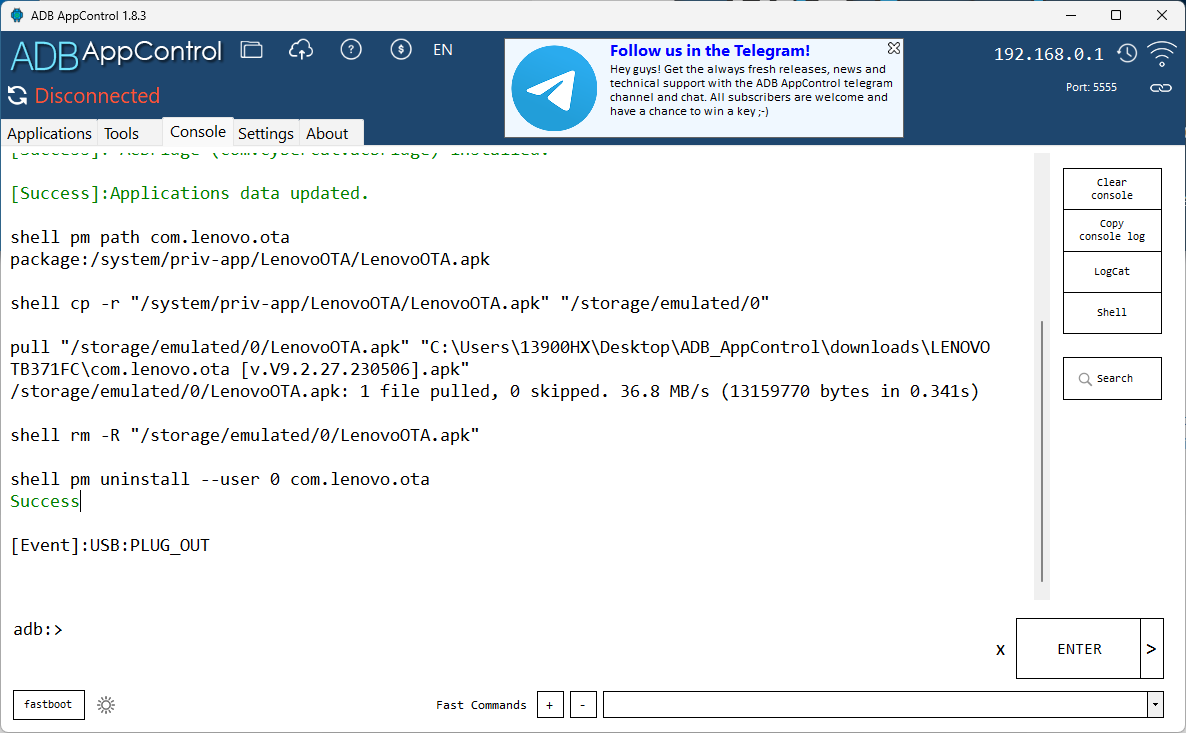Click '[Success]:Applications data updated.' line
Viewport: 1186px width, 733px height.
[x=189, y=194]
